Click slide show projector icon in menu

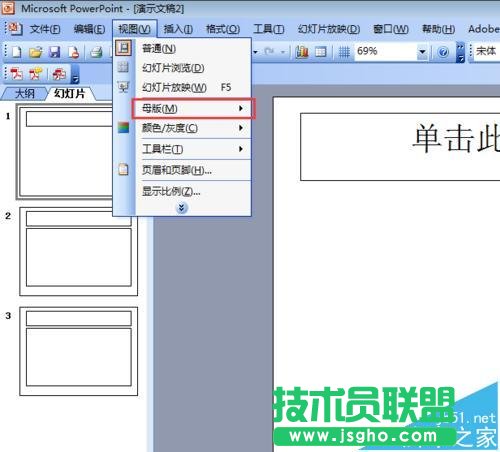[123, 87]
